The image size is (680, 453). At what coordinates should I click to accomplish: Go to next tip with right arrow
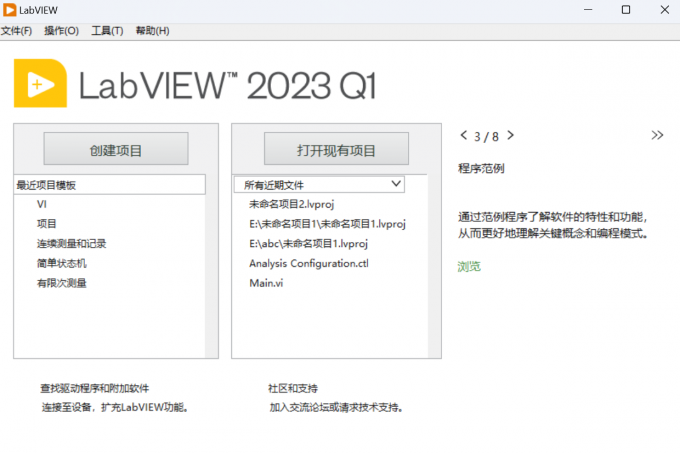[x=510, y=135]
